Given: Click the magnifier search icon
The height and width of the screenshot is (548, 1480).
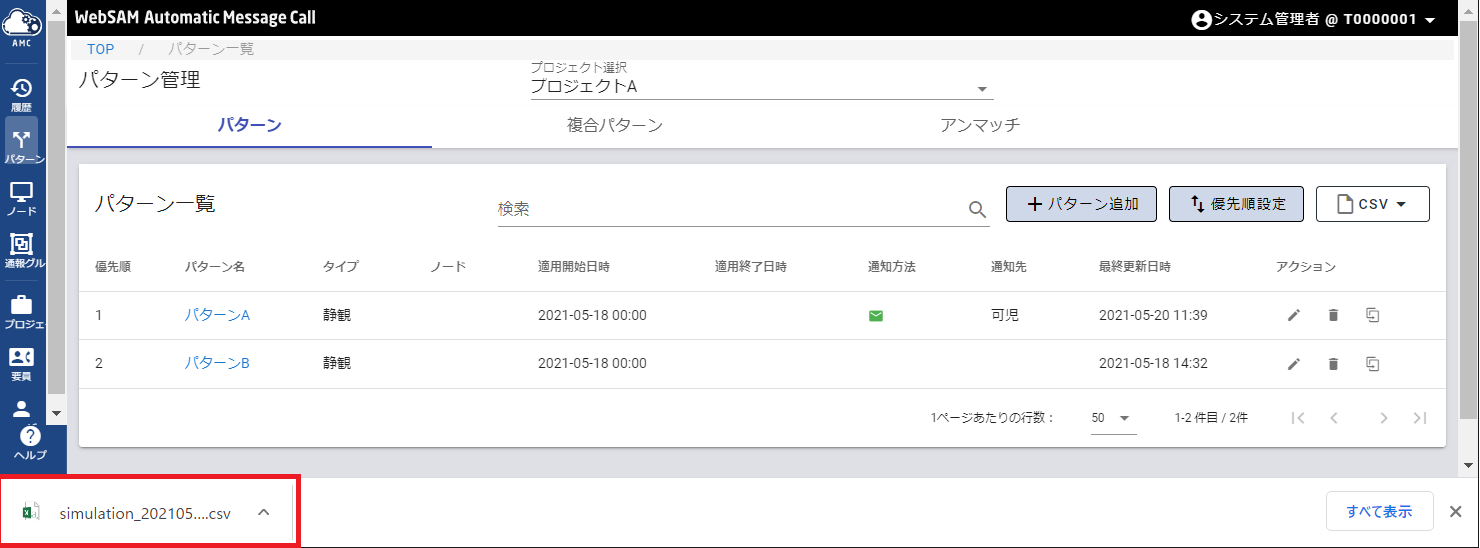Looking at the screenshot, I should point(977,209).
